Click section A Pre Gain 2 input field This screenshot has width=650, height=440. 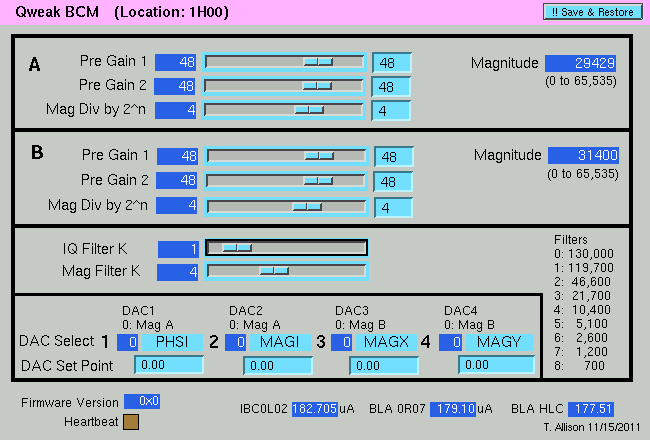point(391,87)
